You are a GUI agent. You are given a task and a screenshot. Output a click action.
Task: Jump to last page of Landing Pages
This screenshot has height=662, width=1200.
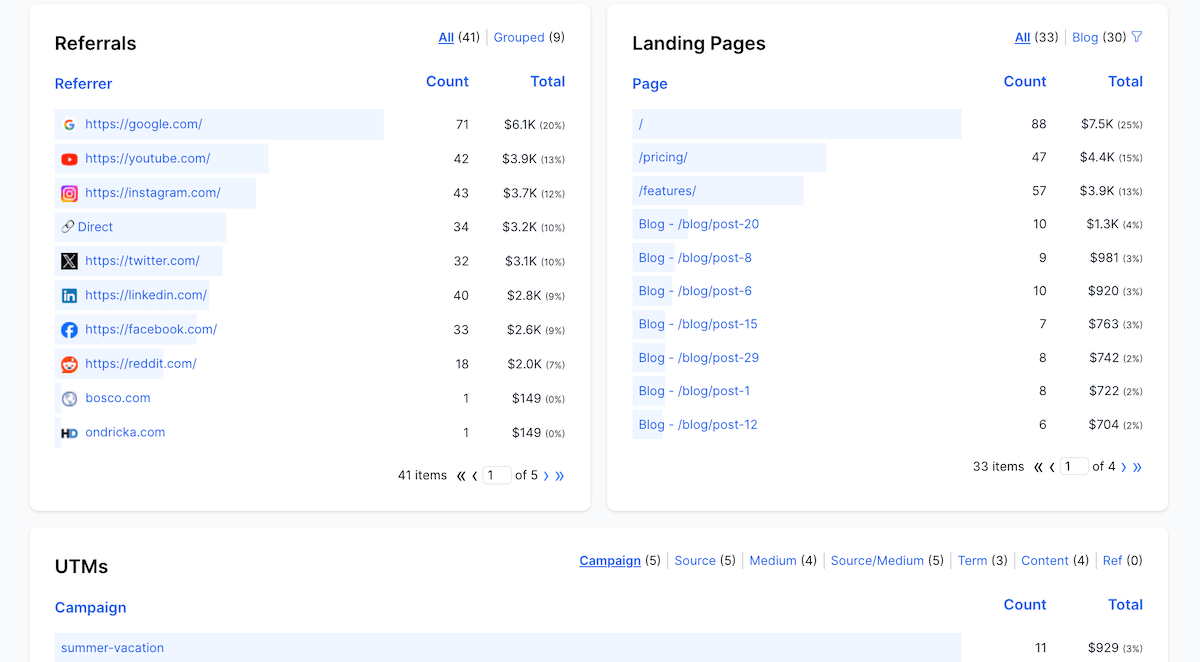click(1137, 467)
